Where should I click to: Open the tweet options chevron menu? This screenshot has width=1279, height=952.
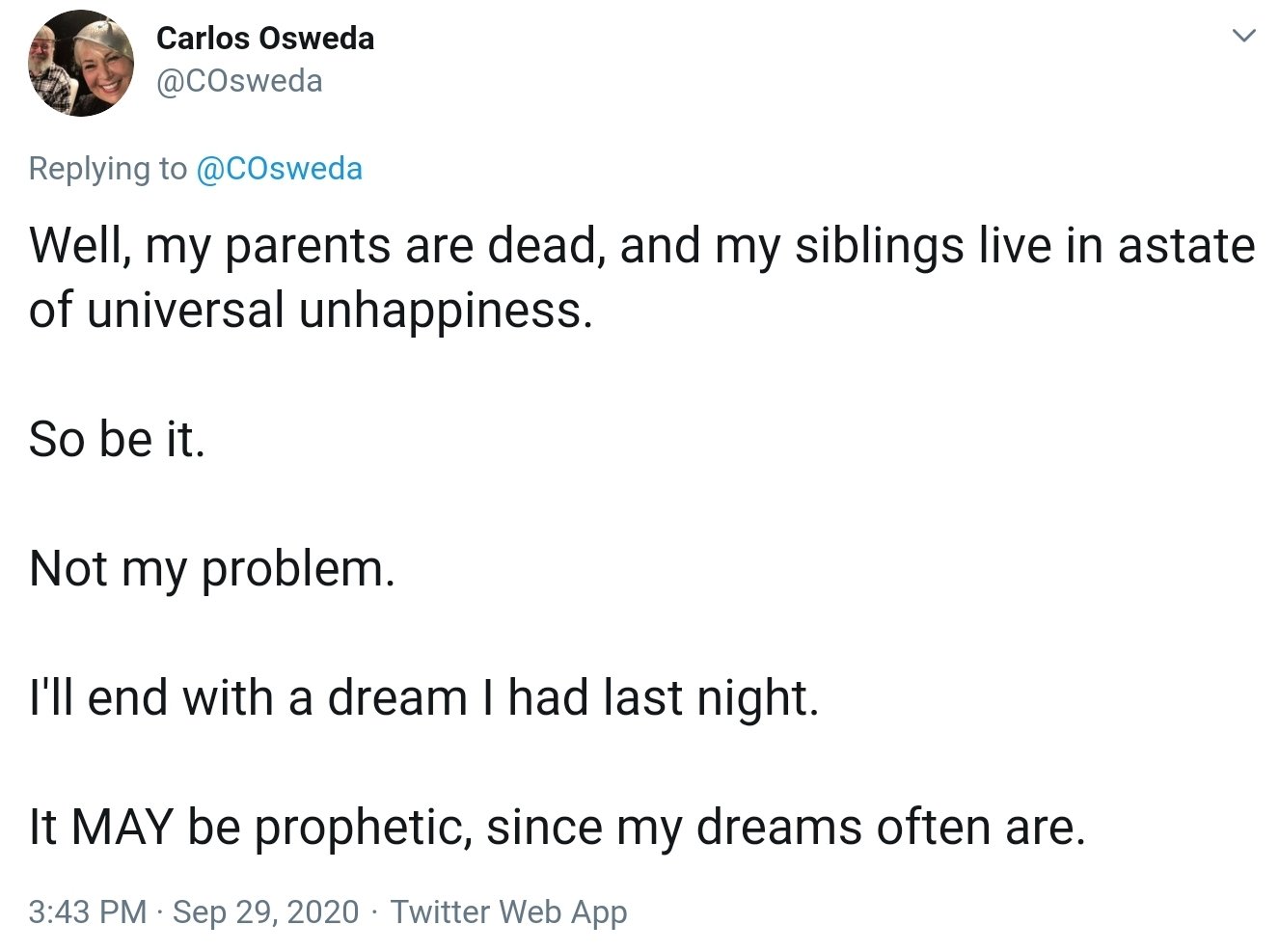[x=1244, y=37]
